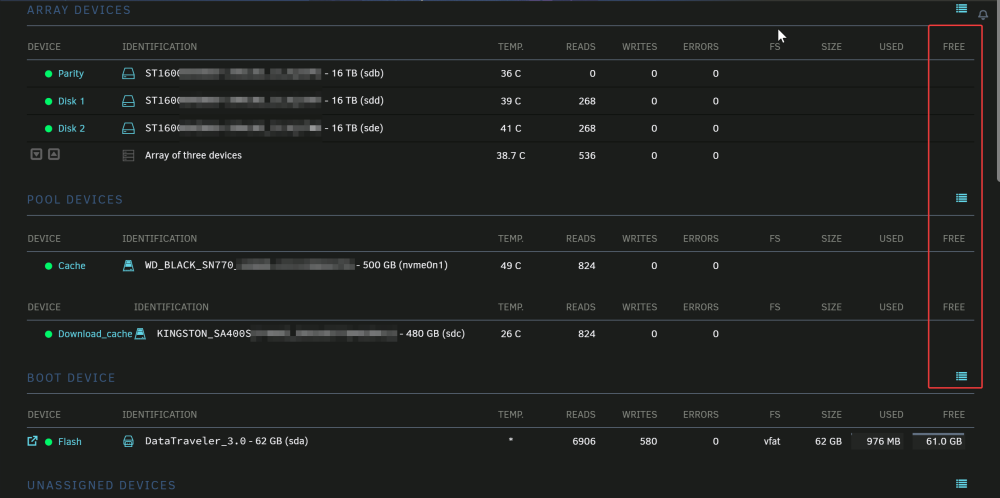Click Array Devices section heading
This screenshot has width=1000, height=498.
pyautogui.click(x=78, y=10)
